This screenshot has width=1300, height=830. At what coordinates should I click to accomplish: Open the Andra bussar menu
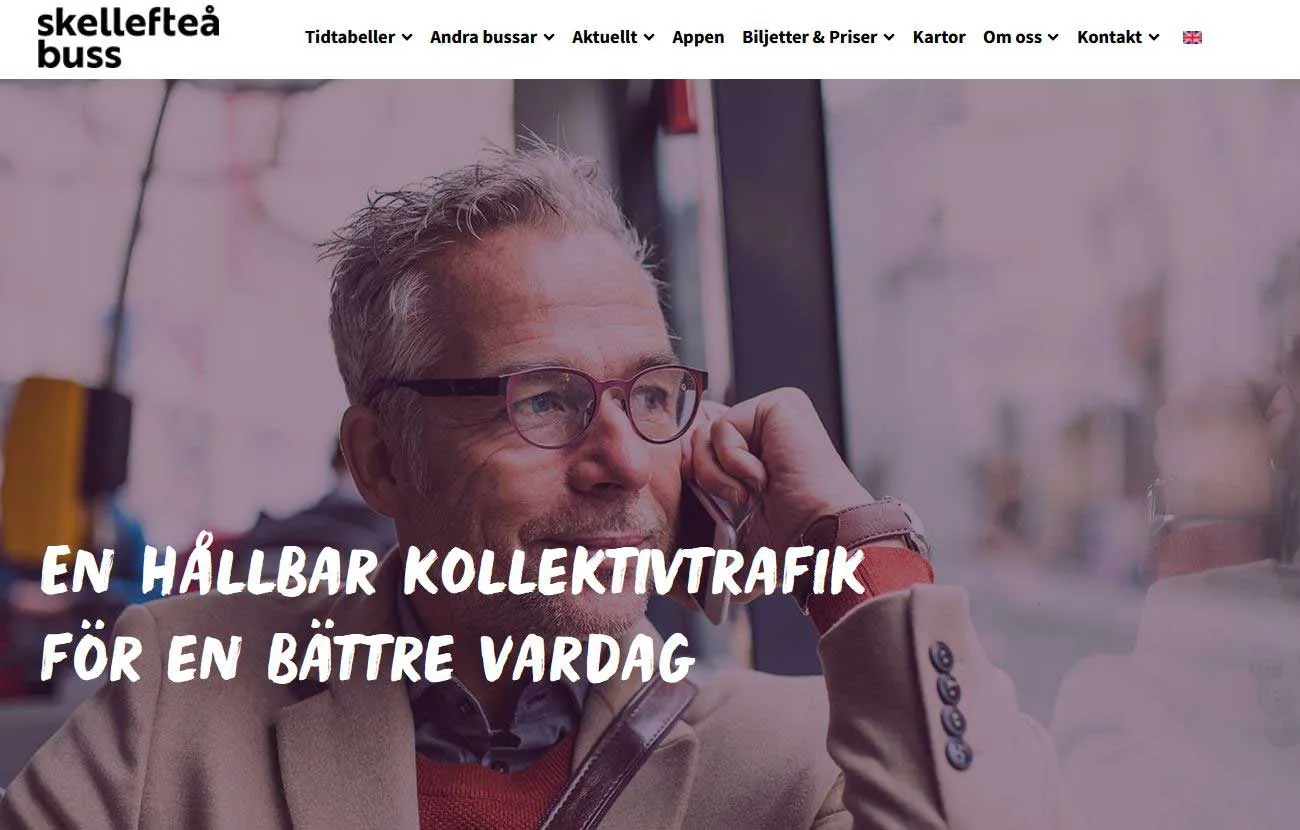(484, 37)
